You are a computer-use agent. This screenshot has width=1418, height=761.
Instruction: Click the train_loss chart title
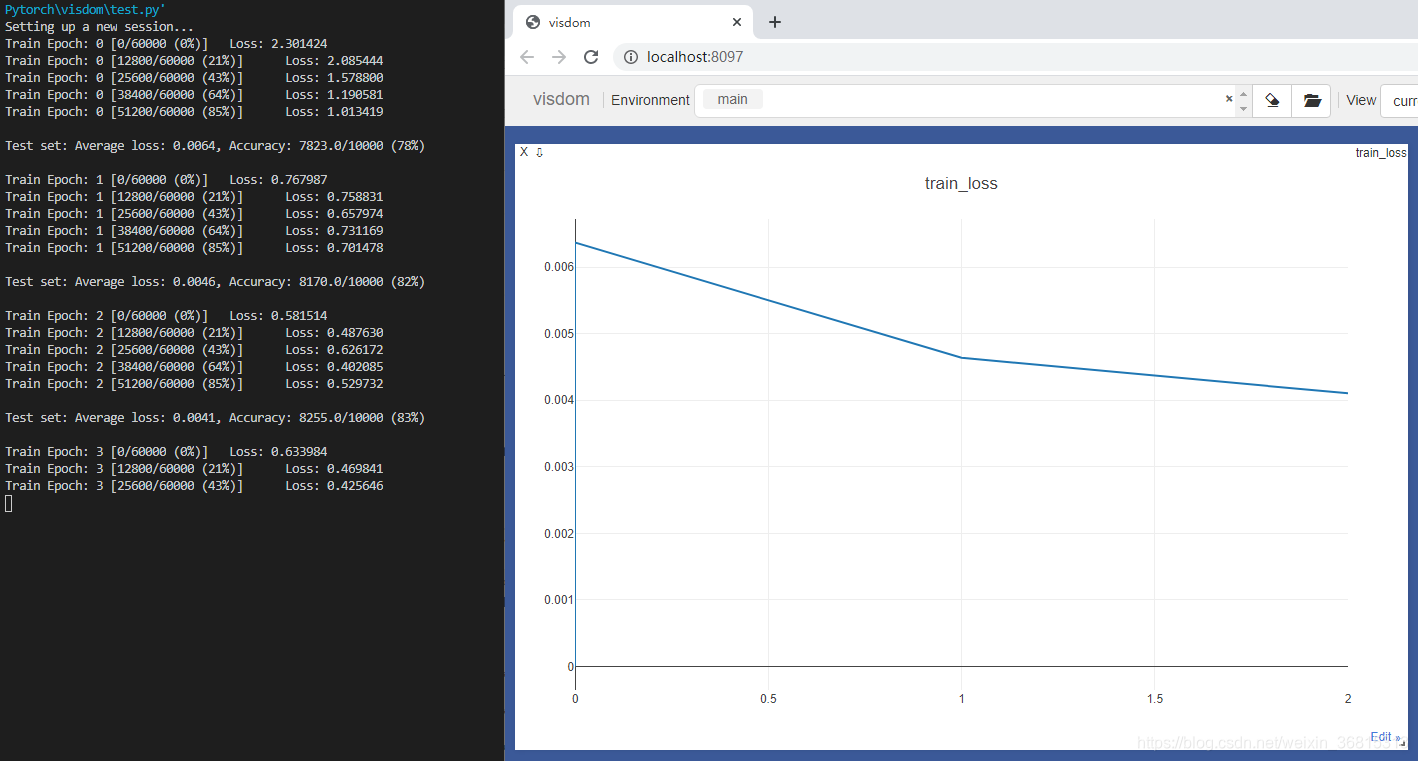(x=961, y=183)
